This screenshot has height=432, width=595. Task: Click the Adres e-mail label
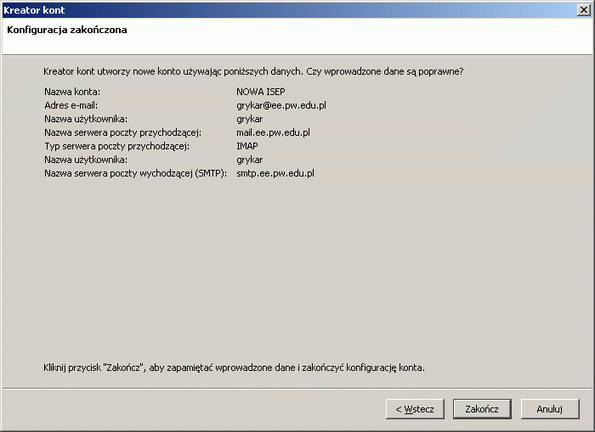(x=71, y=106)
